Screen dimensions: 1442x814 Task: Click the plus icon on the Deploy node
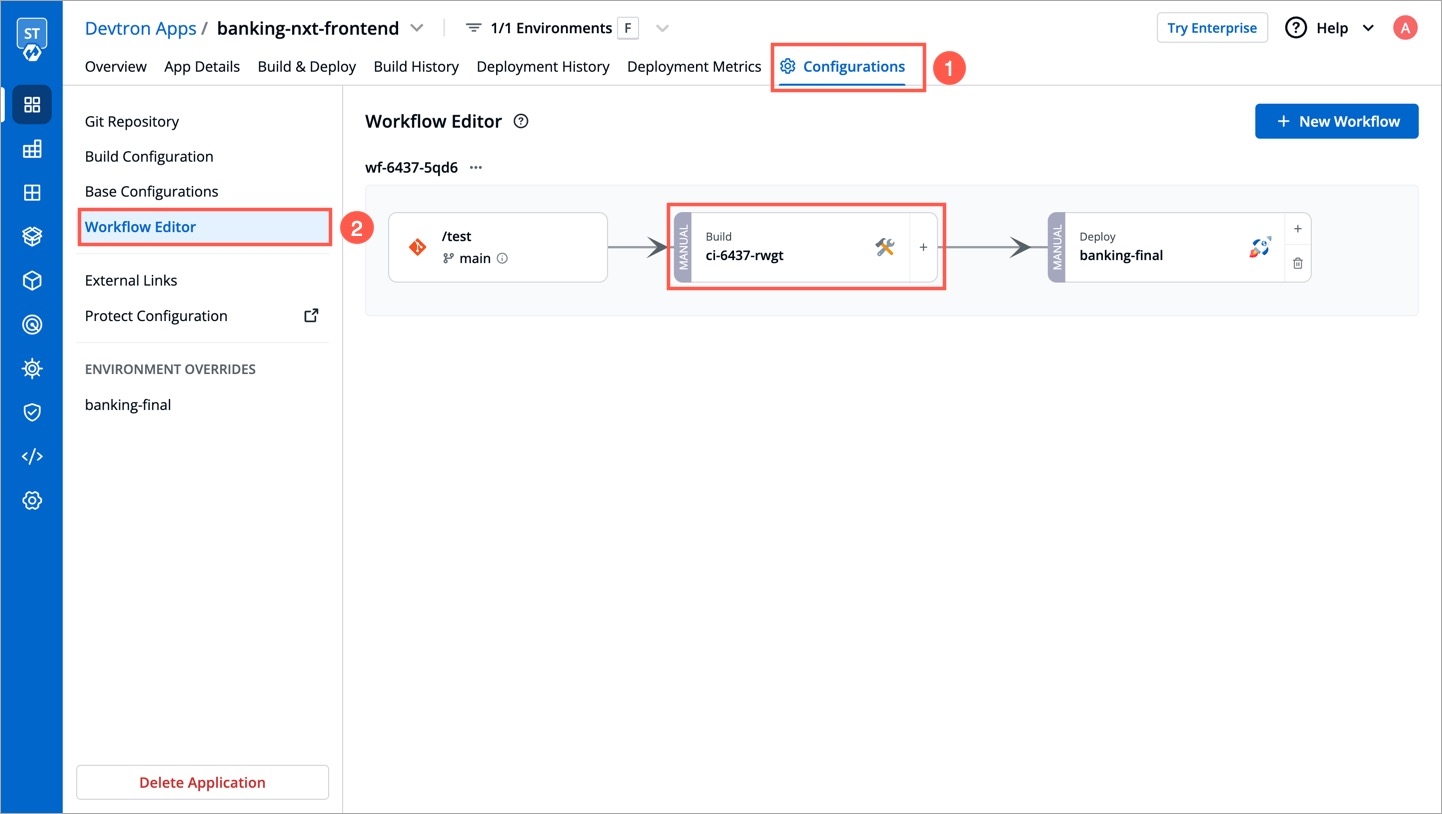[x=1297, y=229]
